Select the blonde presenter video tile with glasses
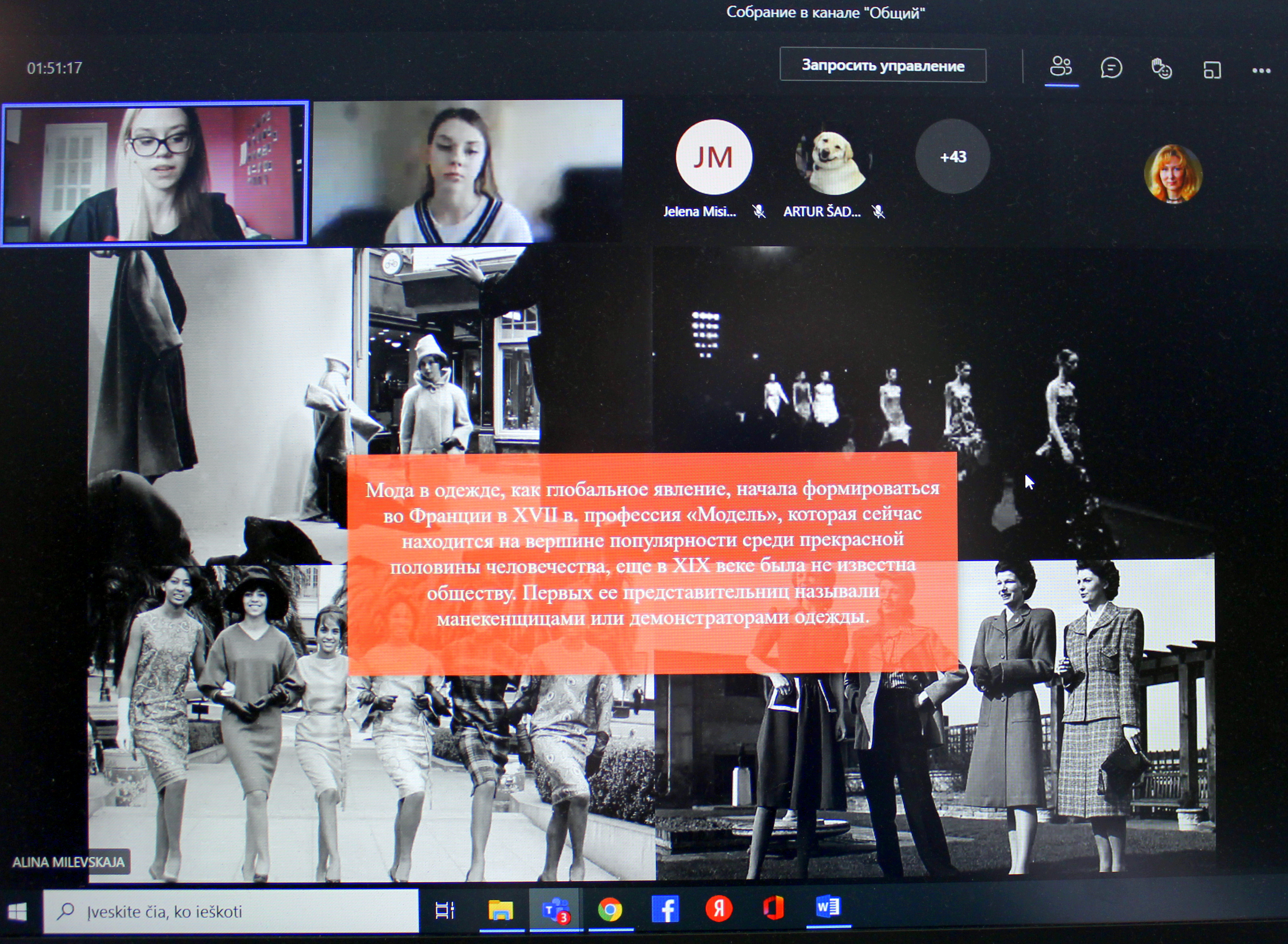 (x=154, y=173)
